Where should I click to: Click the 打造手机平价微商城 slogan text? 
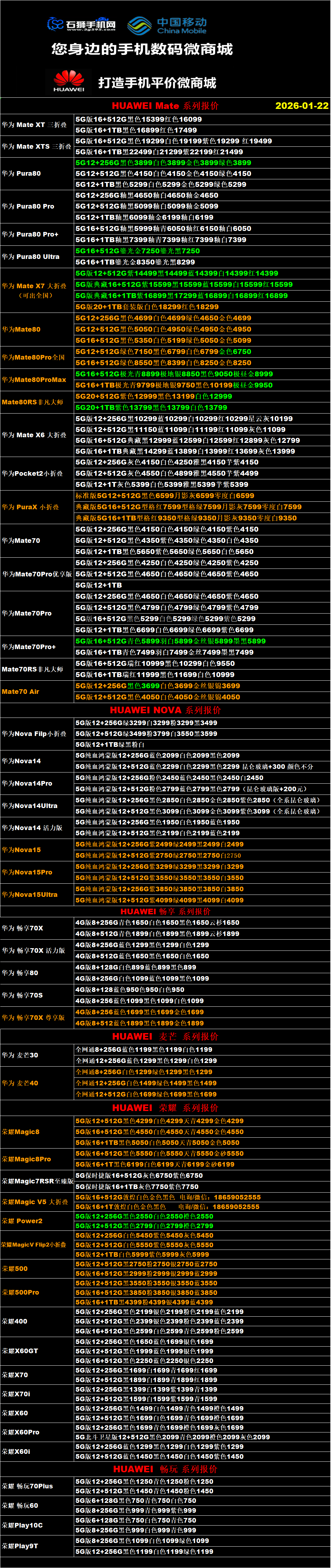(157, 83)
